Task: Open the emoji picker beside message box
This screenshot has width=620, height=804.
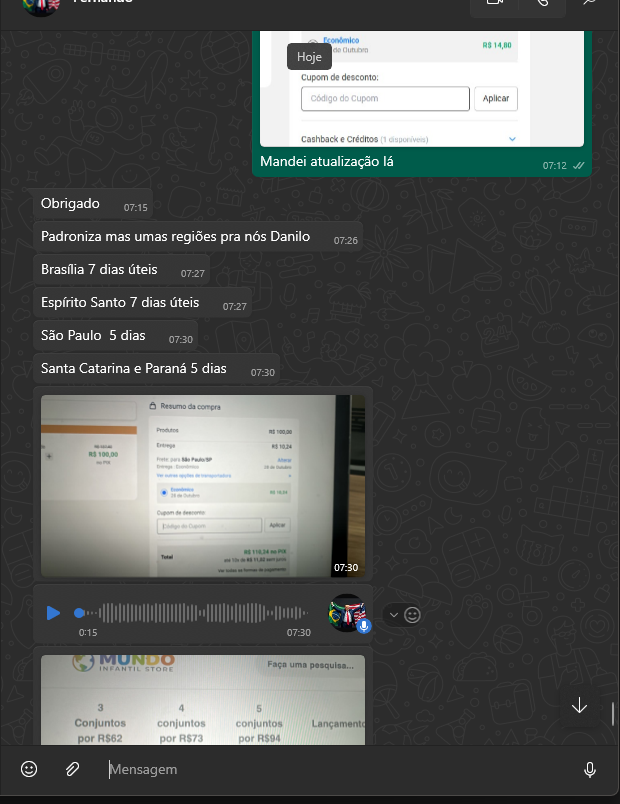Action: pyautogui.click(x=29, y=769)
